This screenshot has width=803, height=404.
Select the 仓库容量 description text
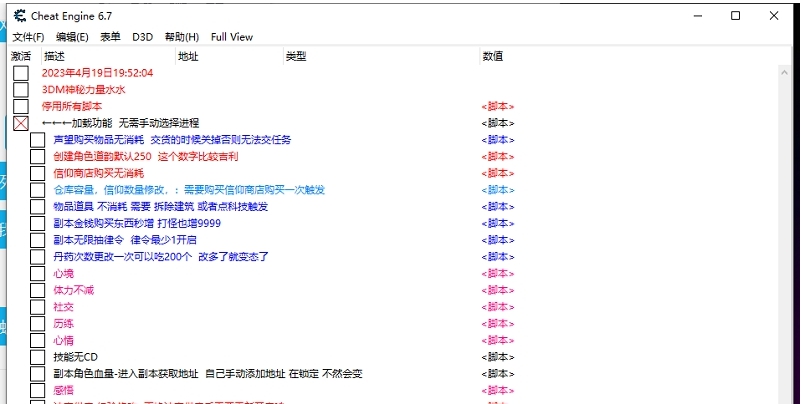pos(189,190)
